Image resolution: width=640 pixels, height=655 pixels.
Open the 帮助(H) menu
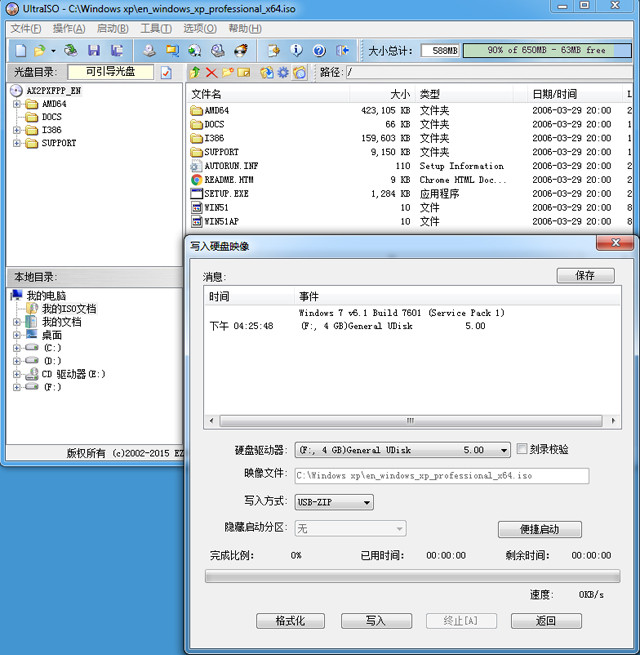tap(245, 28)
